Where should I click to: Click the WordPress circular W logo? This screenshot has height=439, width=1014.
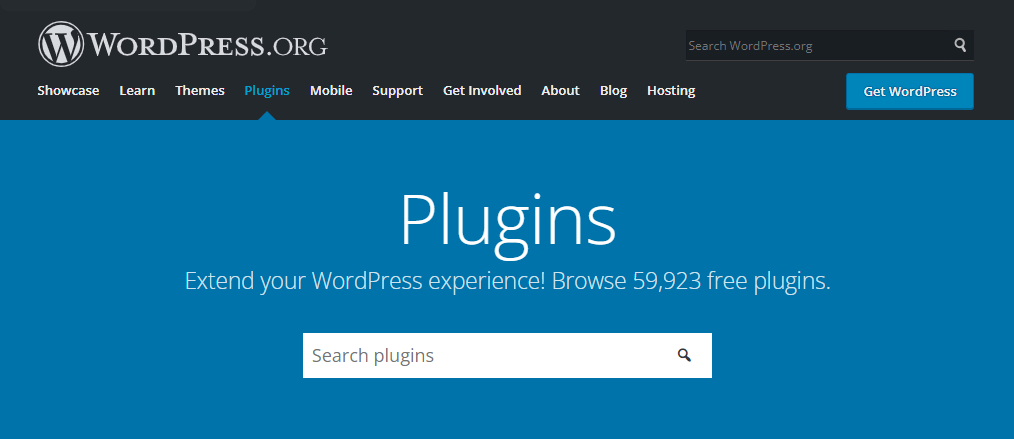pyautogui.click(x=61, y=45)
